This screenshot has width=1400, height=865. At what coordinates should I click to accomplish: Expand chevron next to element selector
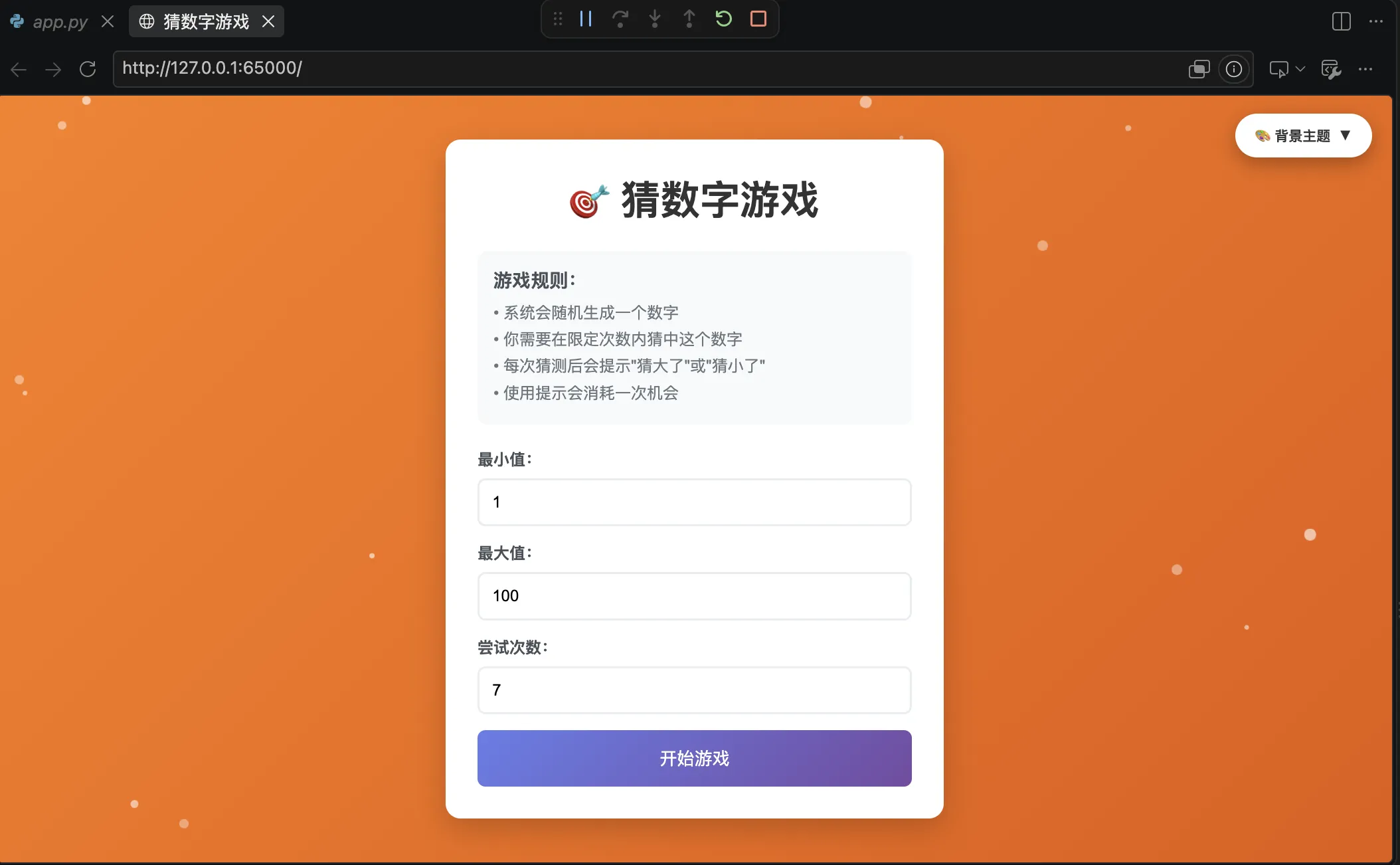1300,69
